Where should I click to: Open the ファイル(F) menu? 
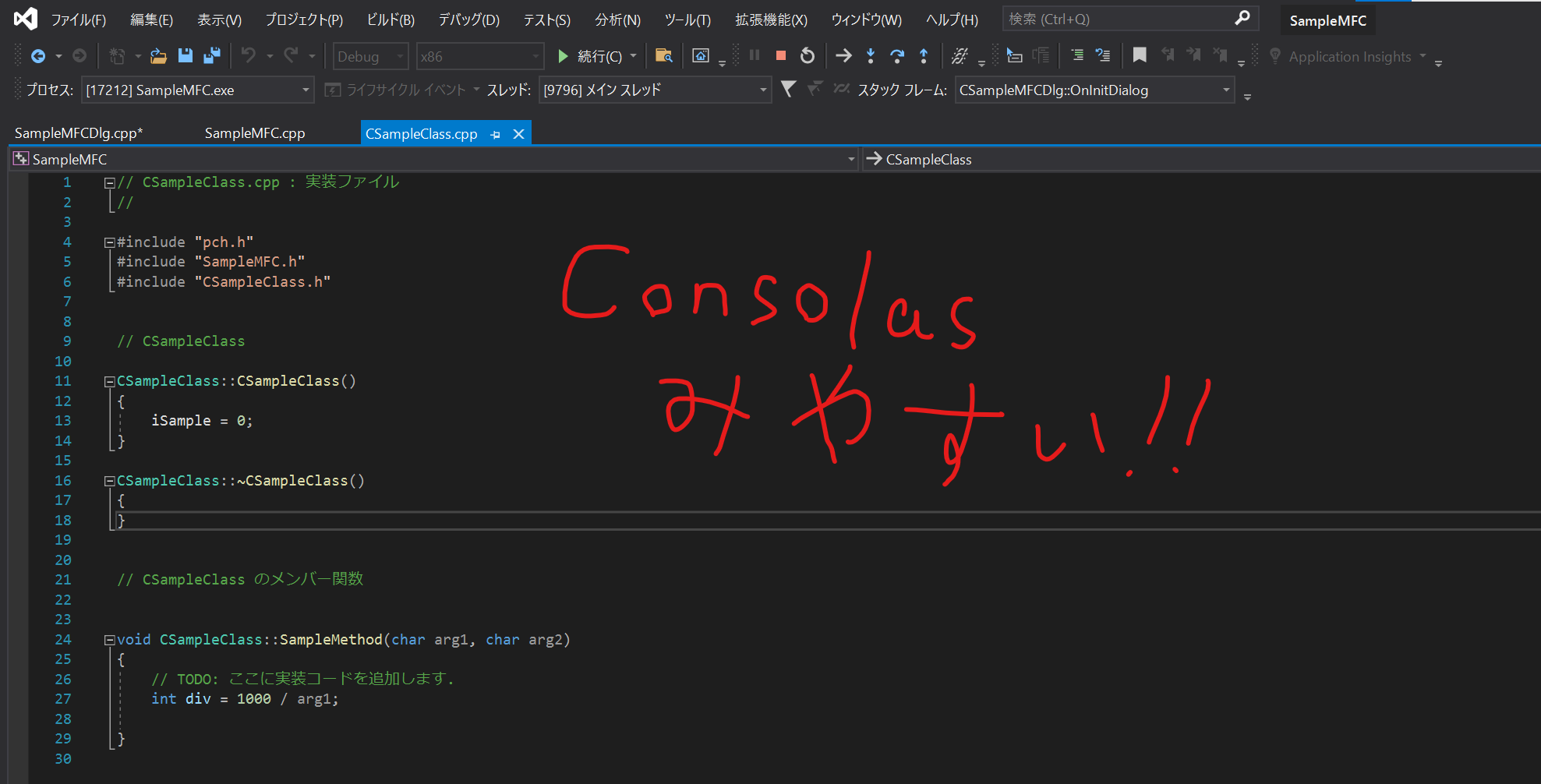click(79, 19)
